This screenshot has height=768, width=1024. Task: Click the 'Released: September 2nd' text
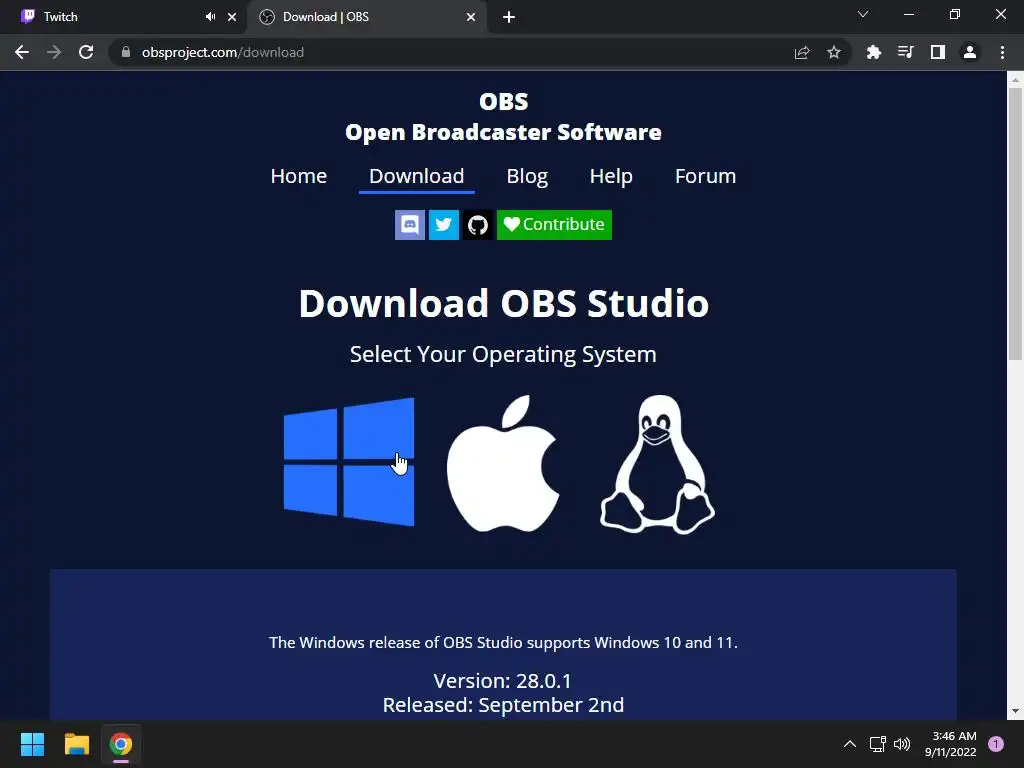click(x=503, y=705)
